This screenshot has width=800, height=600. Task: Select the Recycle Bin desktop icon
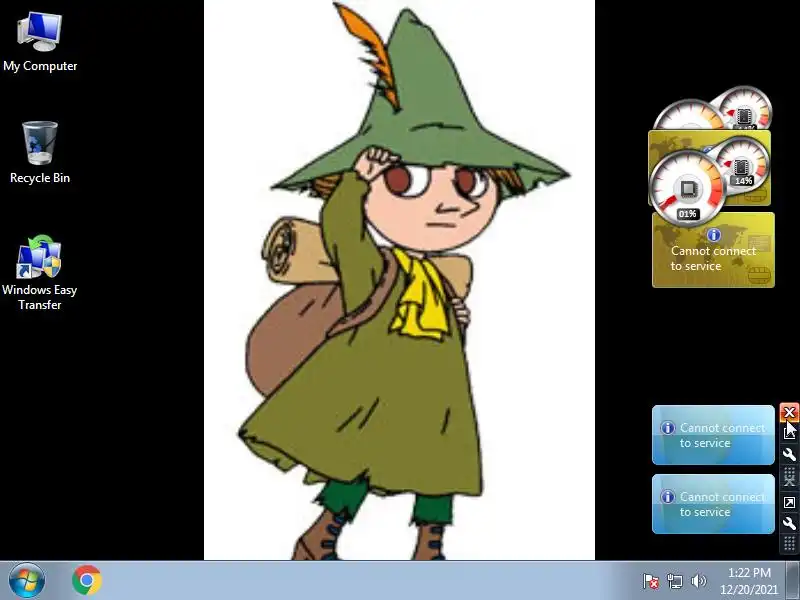pyautogui.click(x=40, y=152)
